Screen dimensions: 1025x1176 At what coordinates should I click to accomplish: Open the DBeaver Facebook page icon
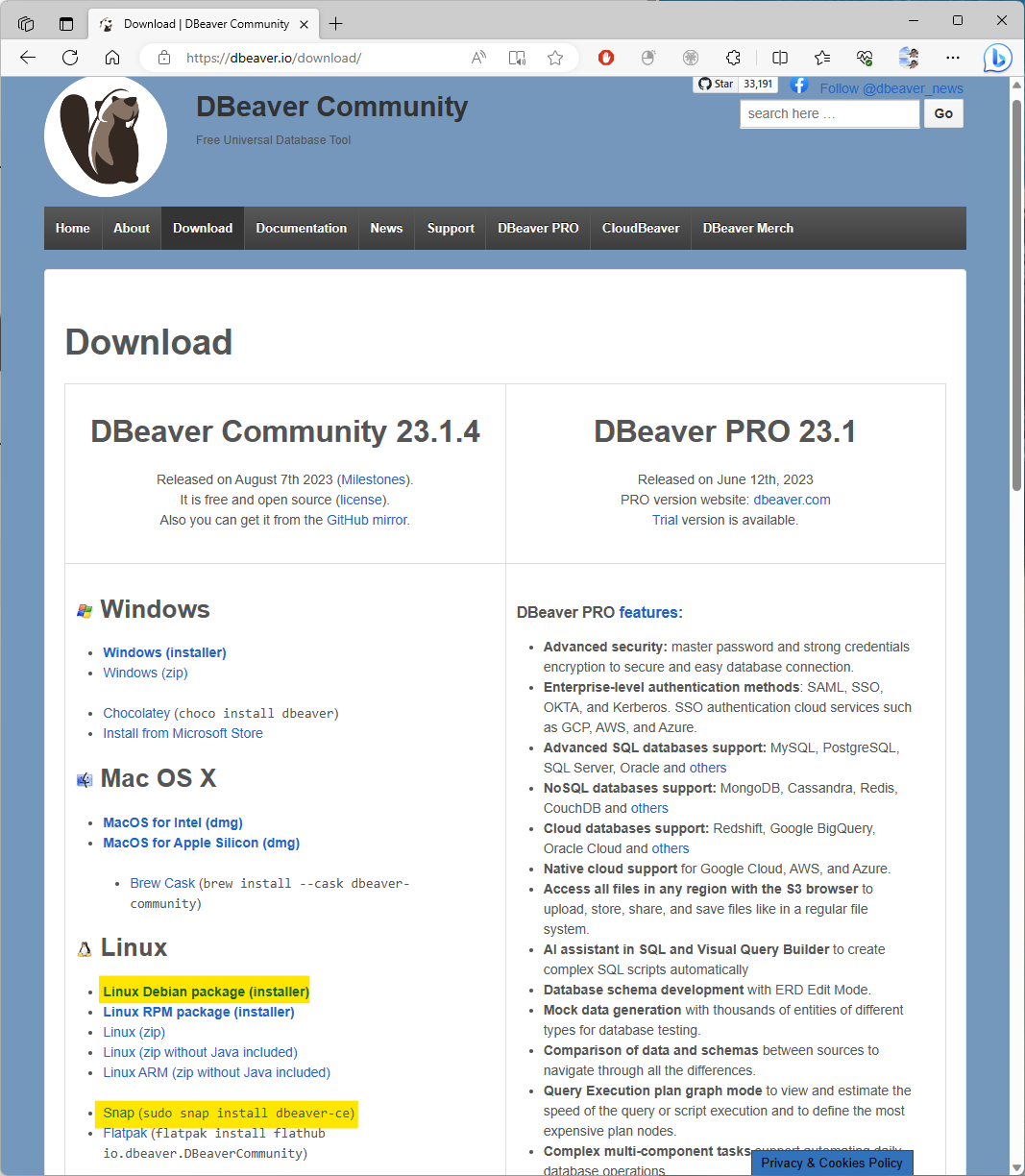click(799, 86)
